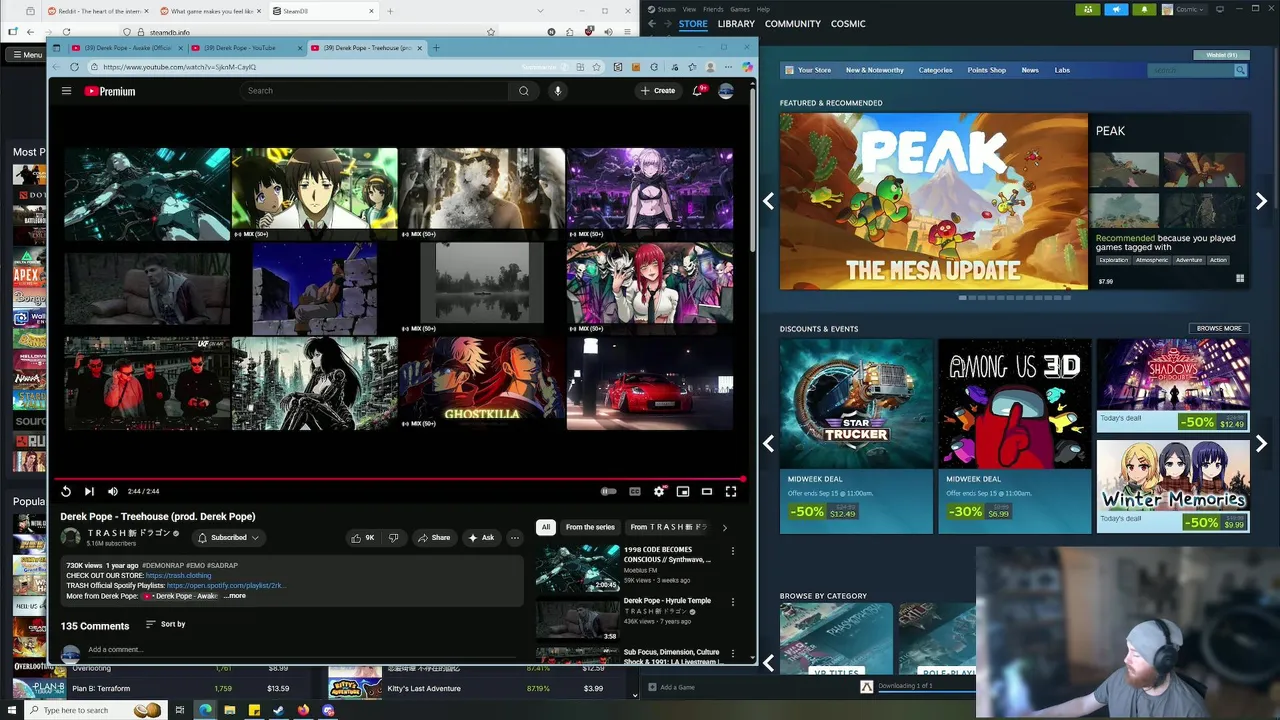Select 'From the series' chip

[590, 527]
